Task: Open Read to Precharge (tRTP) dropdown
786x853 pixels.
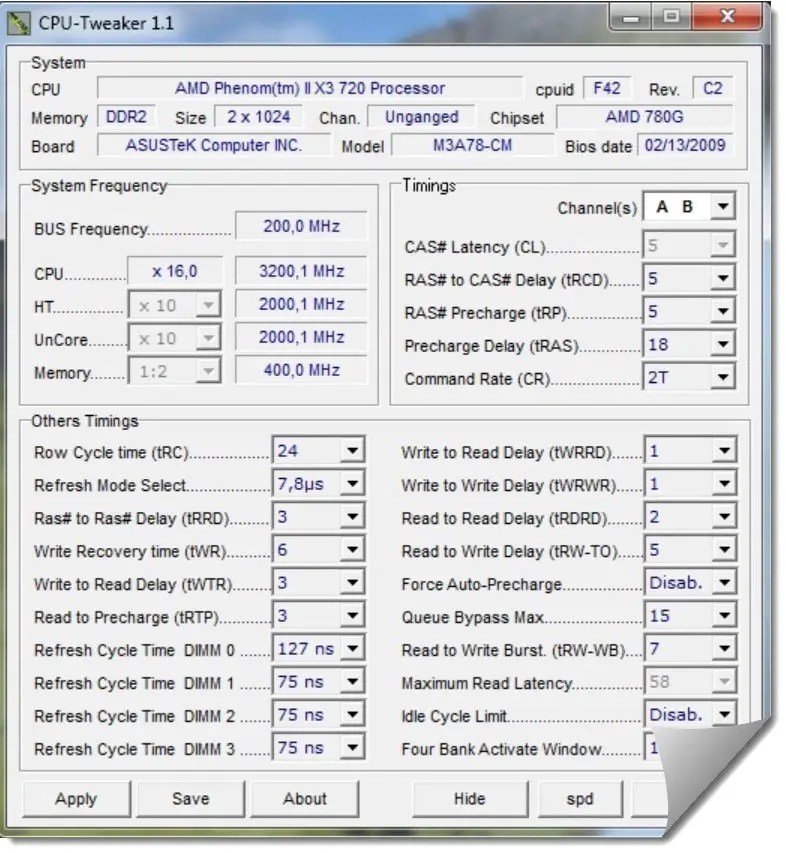Action: (x=318, y=616)
